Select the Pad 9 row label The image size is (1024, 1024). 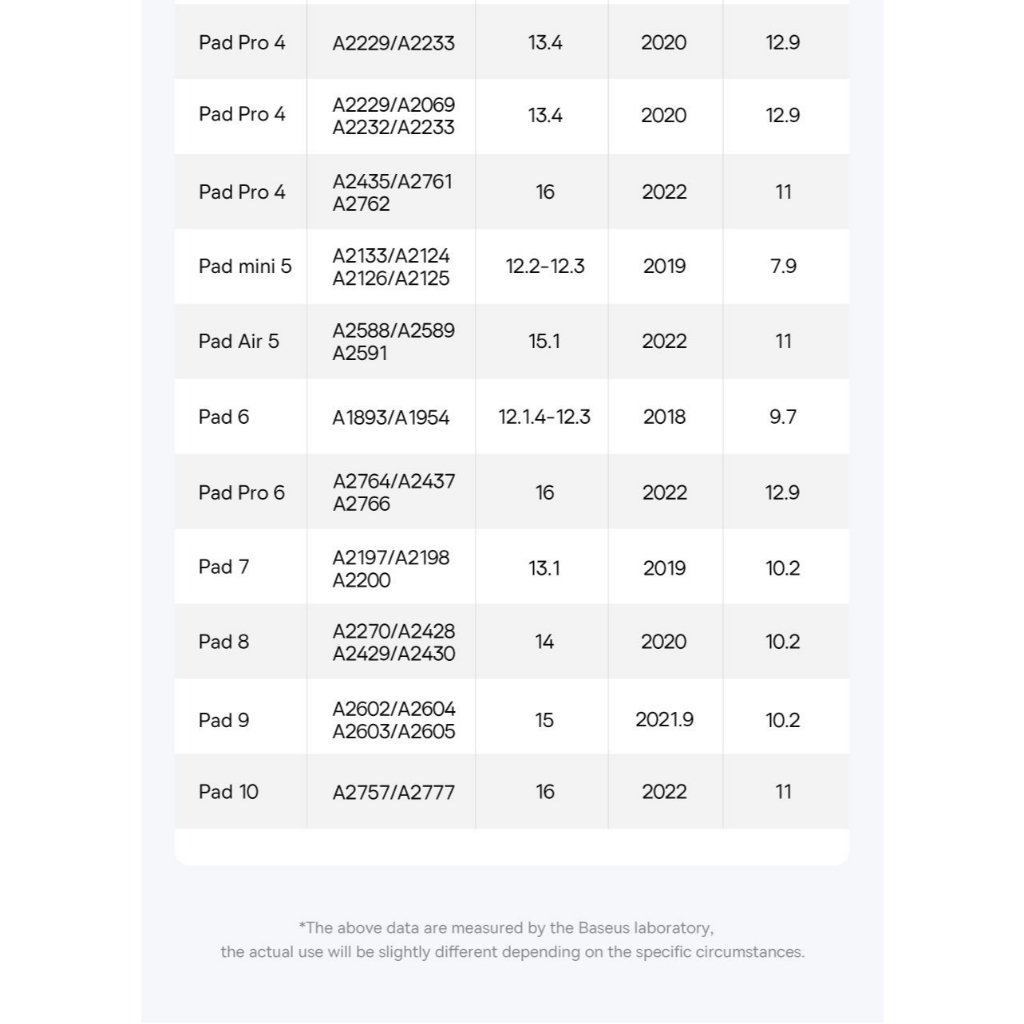[x=224, y=720]
